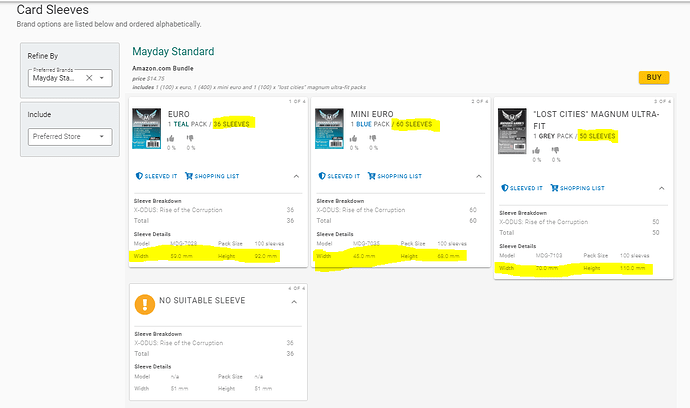Click the EURO card title
690x408 pixels.
(178, 114)
